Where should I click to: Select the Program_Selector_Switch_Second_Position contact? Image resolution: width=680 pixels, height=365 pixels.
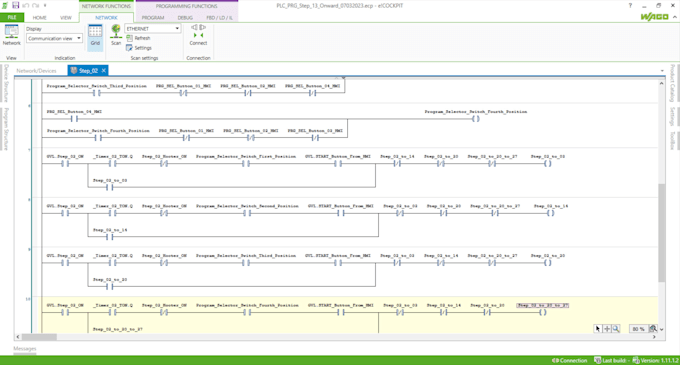[247, 213]
